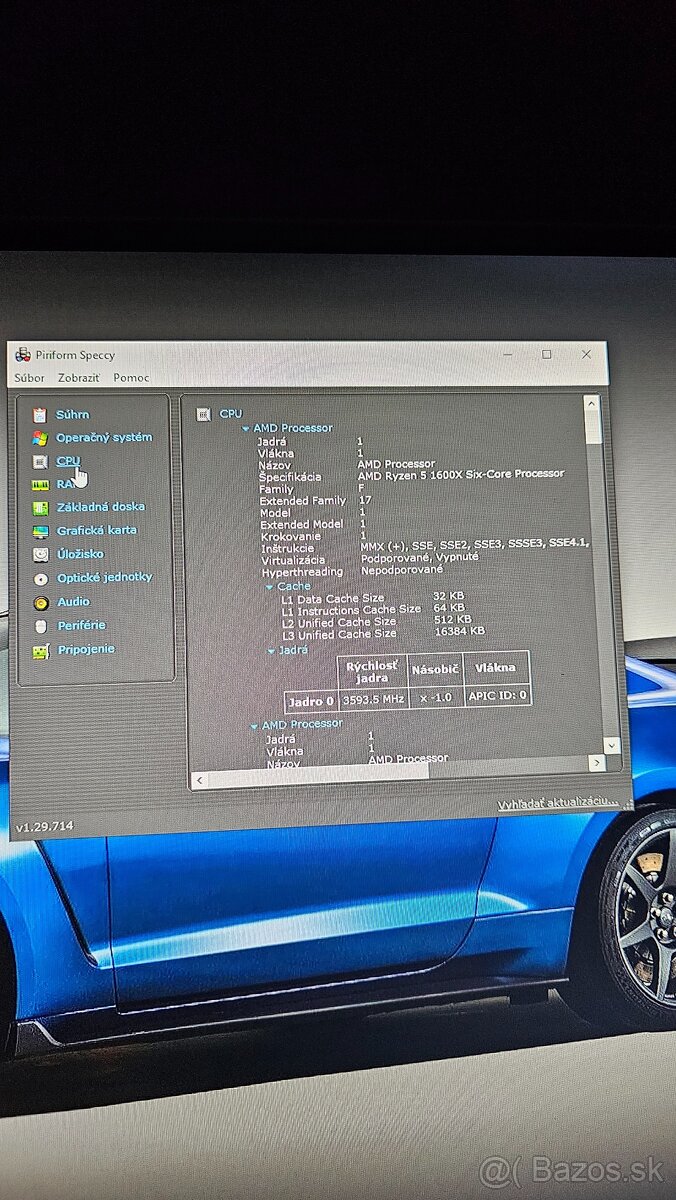The image size is (676, 1200).
Task: Maximize the Piriform Speccy window
Action: (547, 354)
